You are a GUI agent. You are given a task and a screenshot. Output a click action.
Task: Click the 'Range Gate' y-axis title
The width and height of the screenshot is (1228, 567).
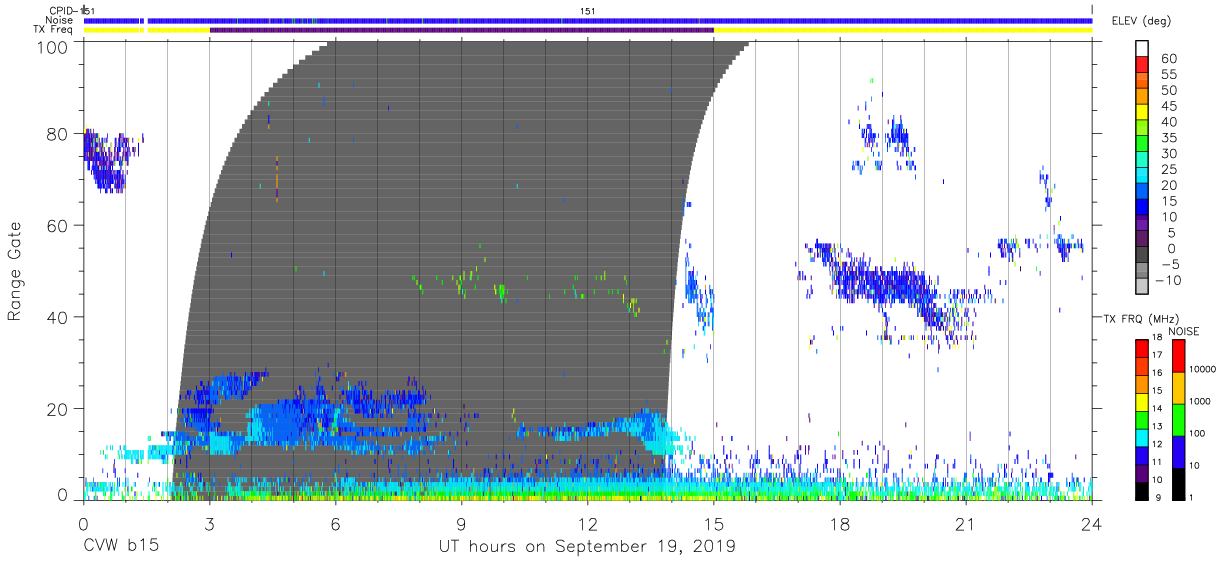point(15,270)
